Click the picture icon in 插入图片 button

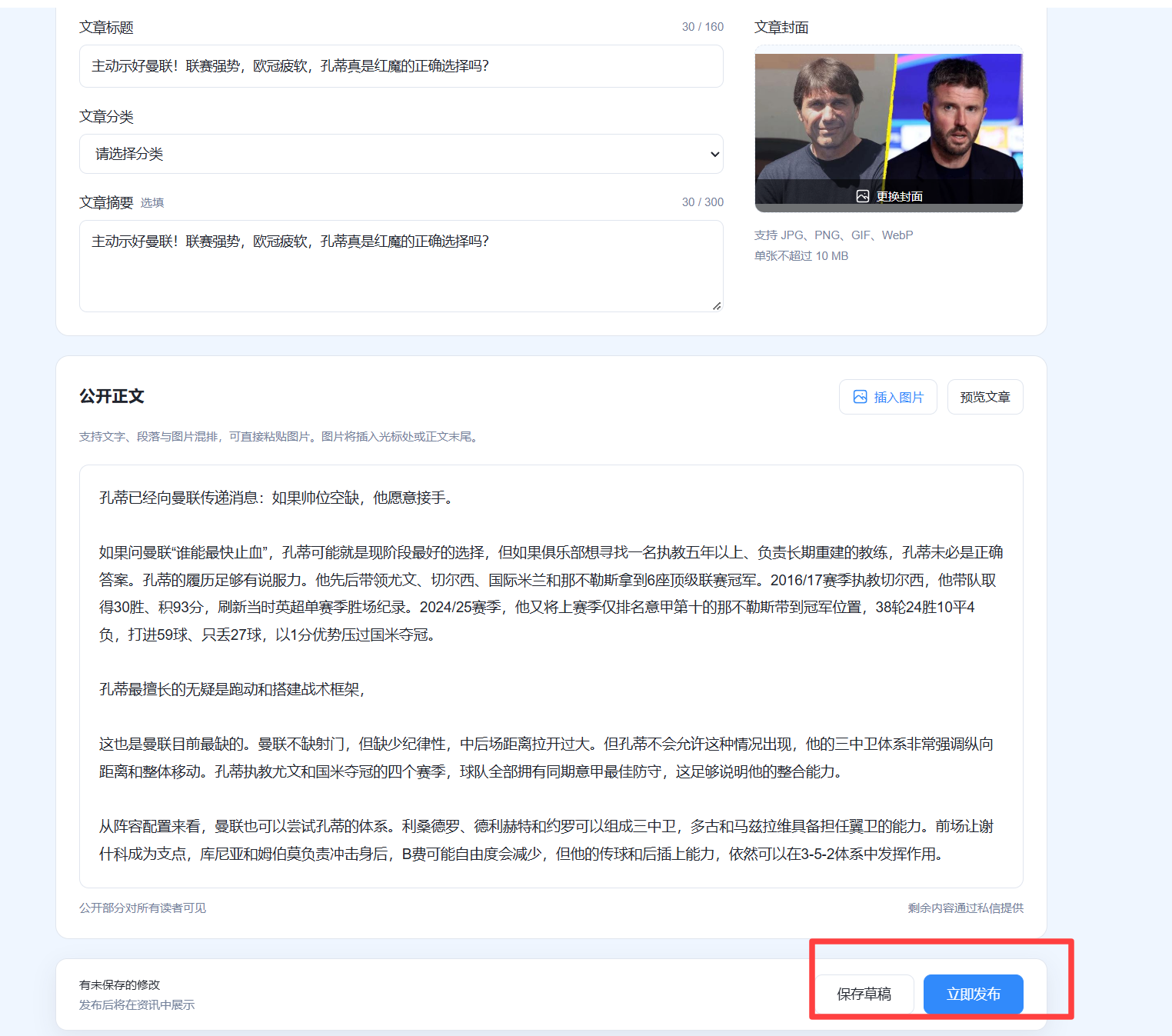point(860,397)
